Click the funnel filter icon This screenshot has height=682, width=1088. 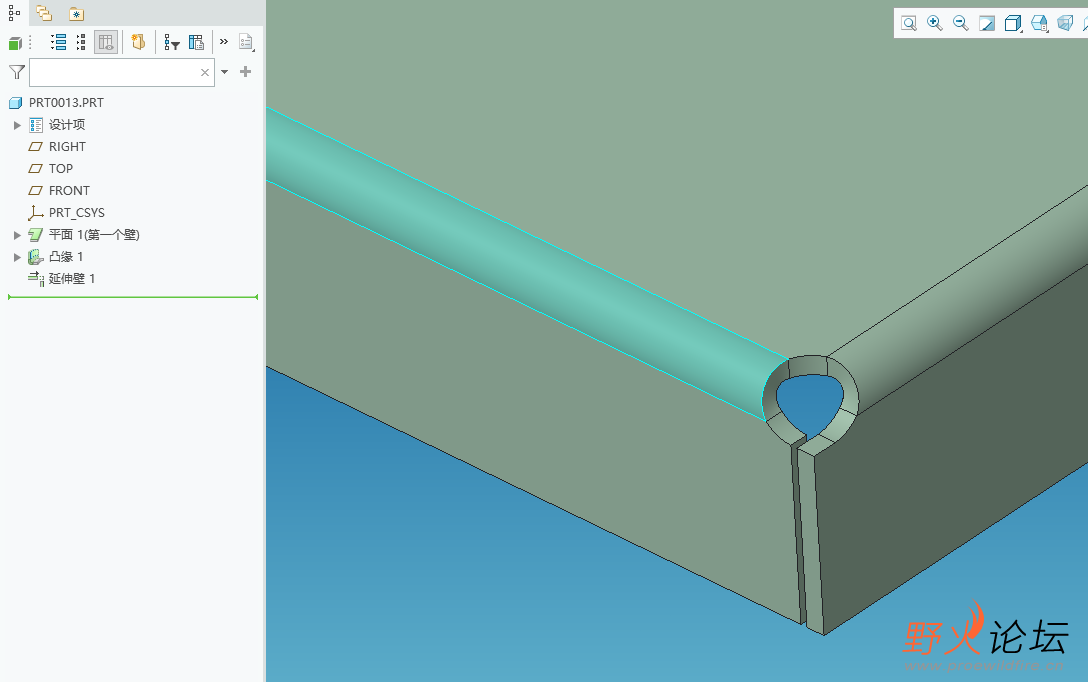point(17,72)
